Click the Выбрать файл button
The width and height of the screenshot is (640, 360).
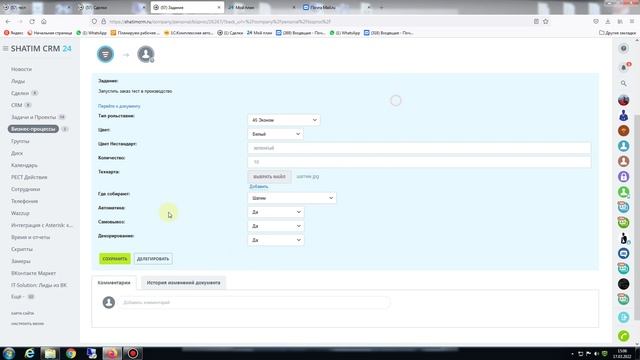click(x=269, y=177)
